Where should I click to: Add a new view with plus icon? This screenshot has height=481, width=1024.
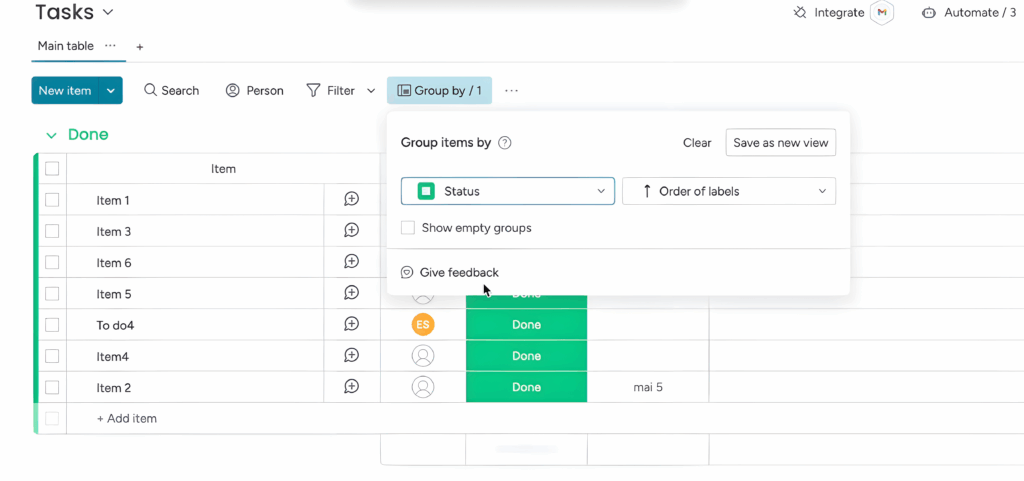pyautogui.click(x=140, y=47)
